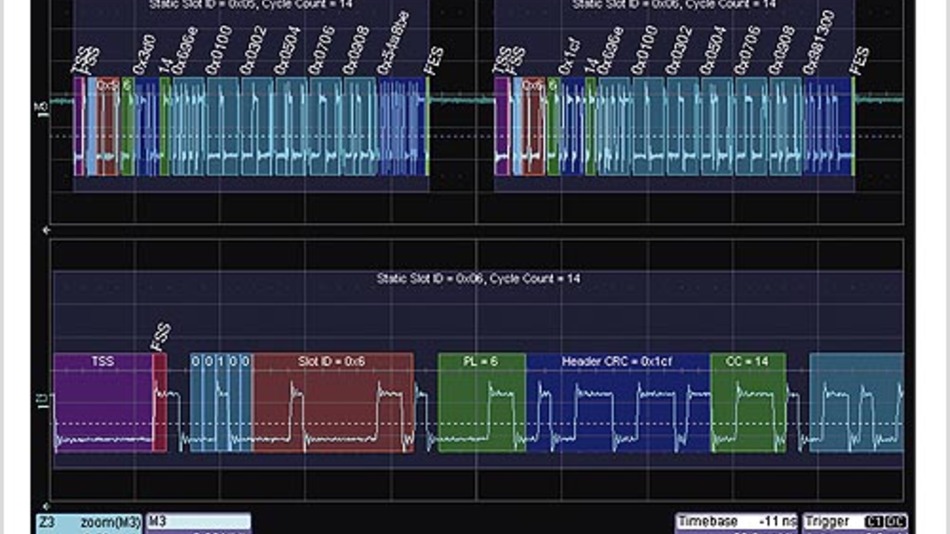Click the purple TSS field in lower zoom
This screenshot has height=534, width=950.
point(102,402)
